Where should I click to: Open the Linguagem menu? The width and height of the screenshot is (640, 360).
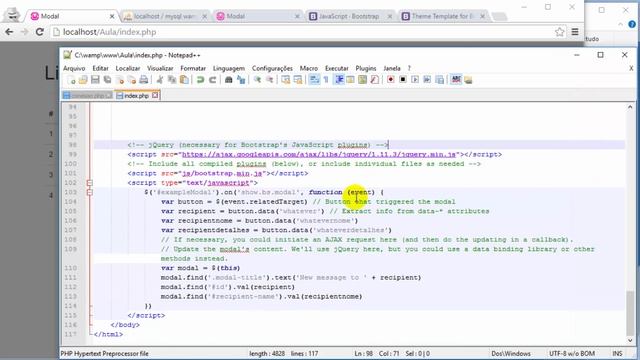(x=229, y=68)
